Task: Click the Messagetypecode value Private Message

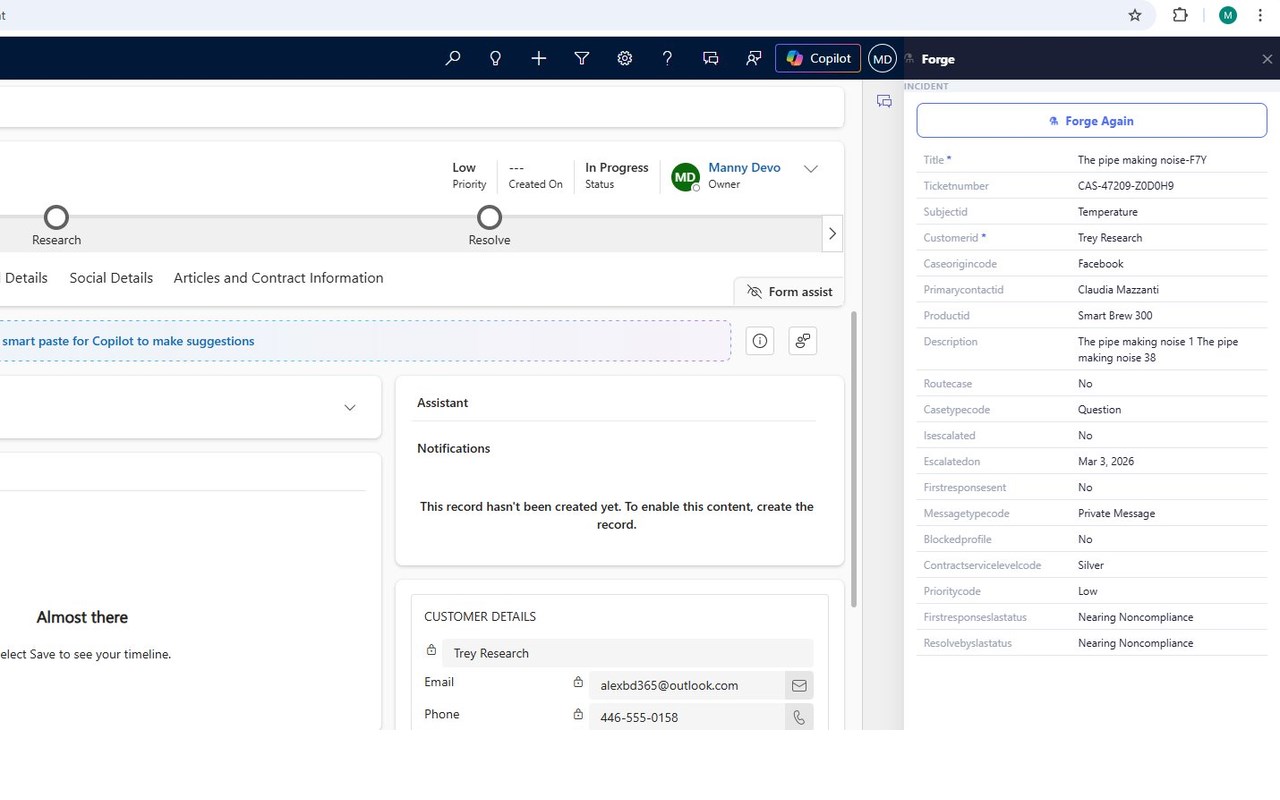Action: point(1116,514)
